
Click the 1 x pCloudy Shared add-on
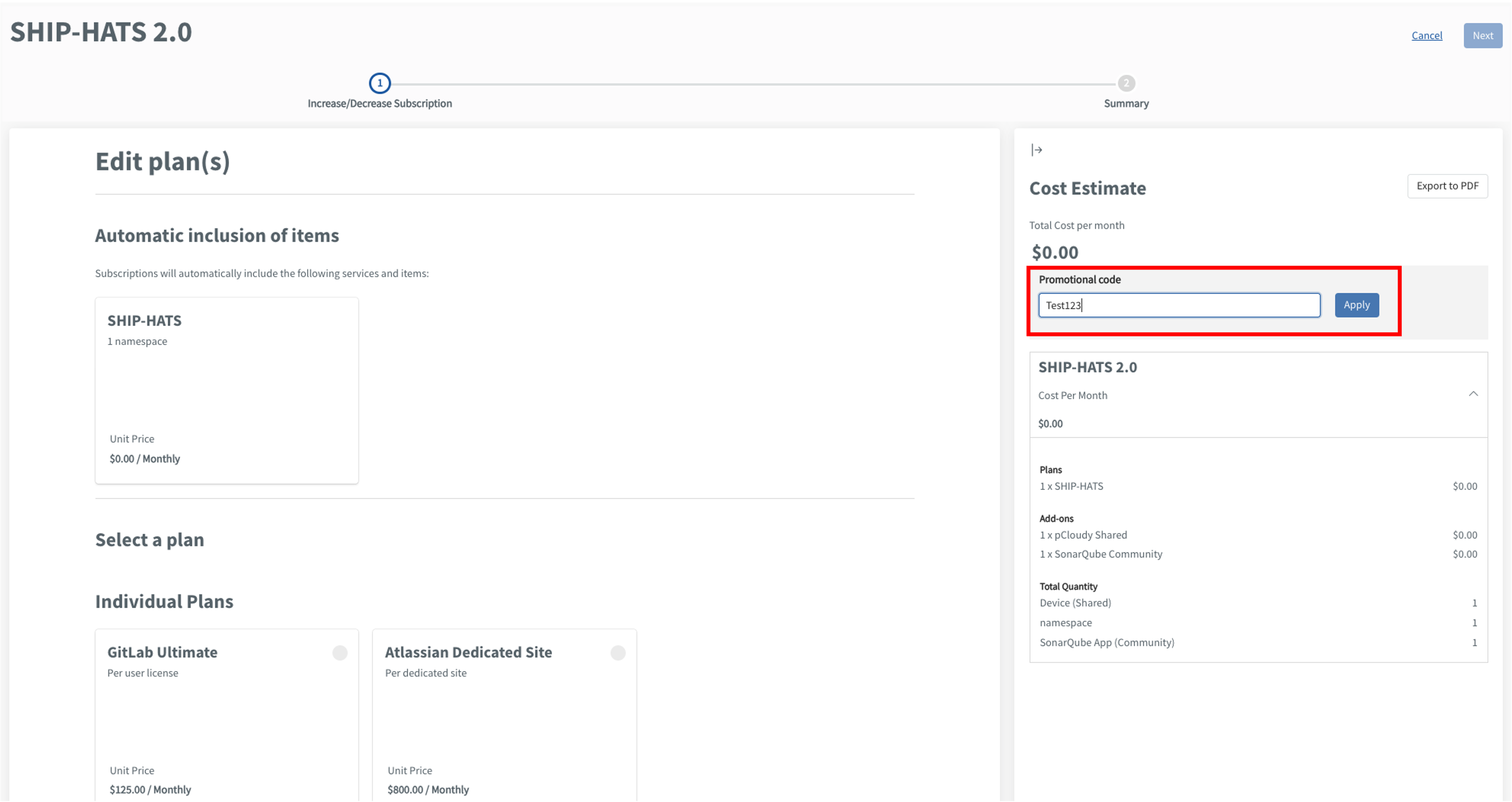(1084, 535)
